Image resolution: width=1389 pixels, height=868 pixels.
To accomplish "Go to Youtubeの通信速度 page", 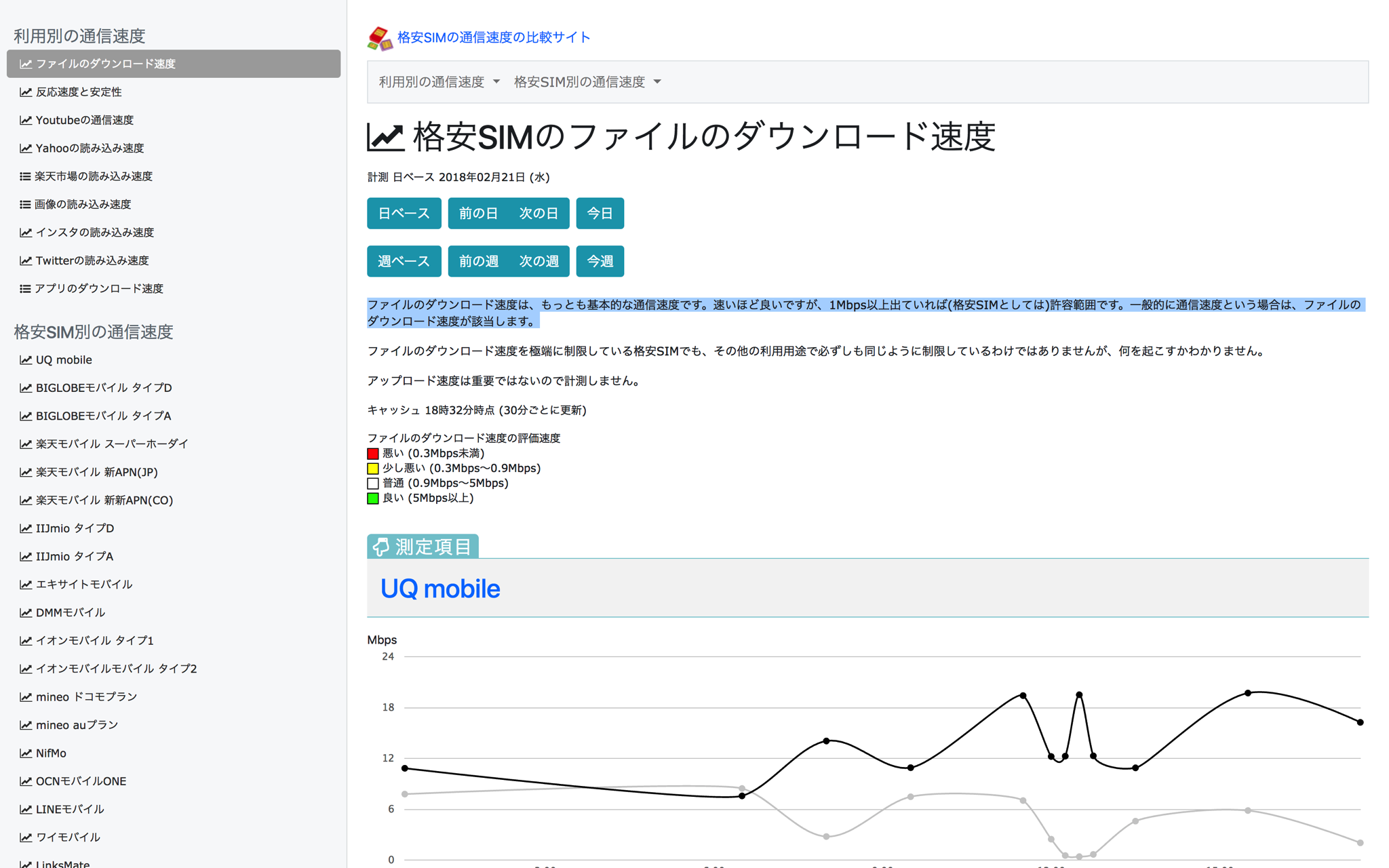I will (x=85, y=120).
